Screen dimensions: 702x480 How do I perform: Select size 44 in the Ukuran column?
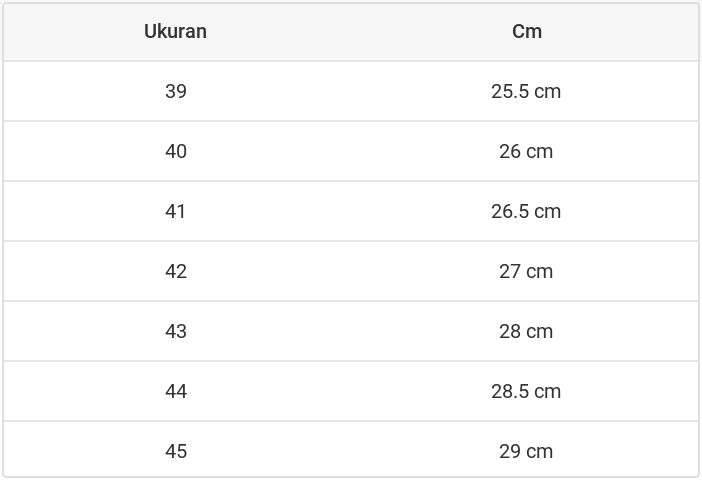point(176,391)
